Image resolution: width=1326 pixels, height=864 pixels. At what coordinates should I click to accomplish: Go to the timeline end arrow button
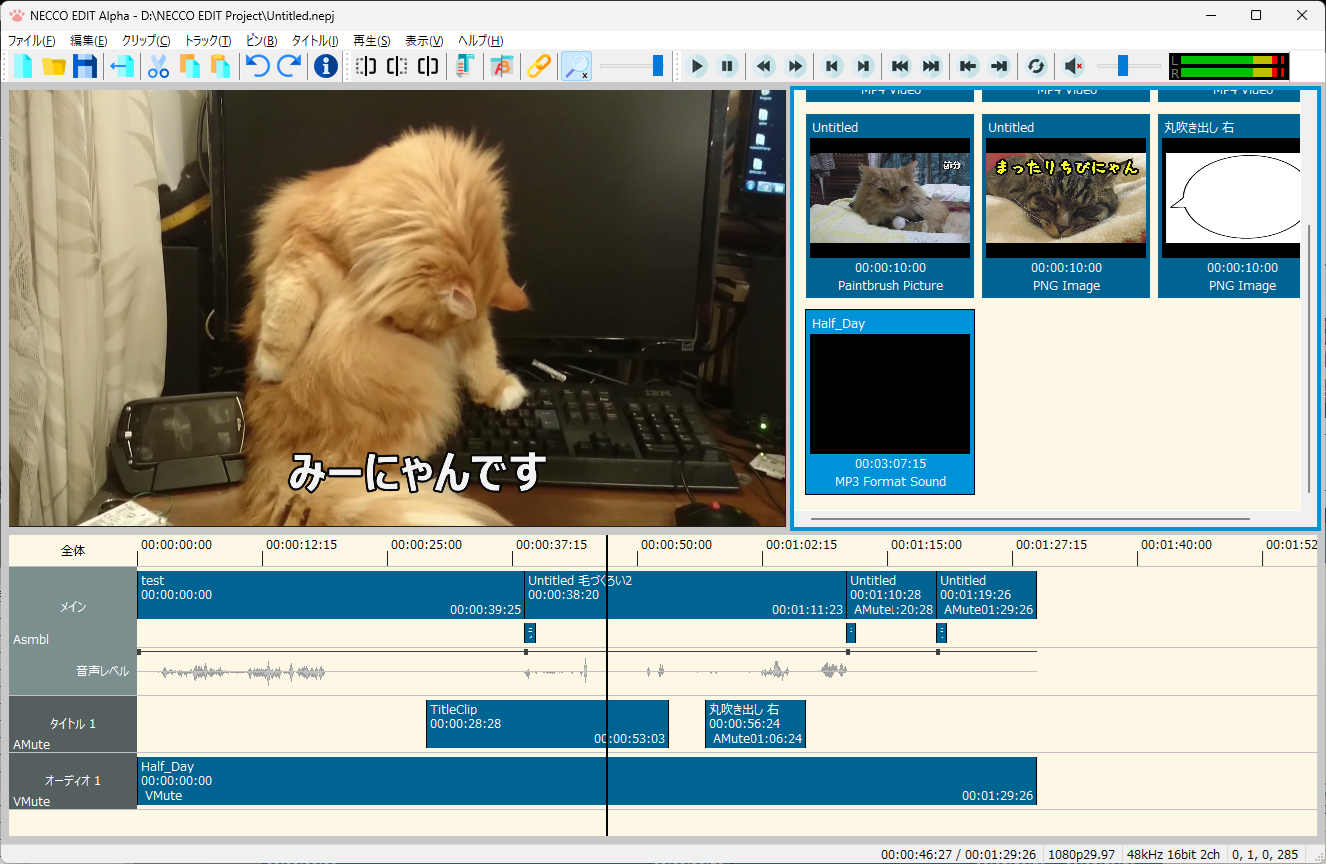(x=999, y=66)
